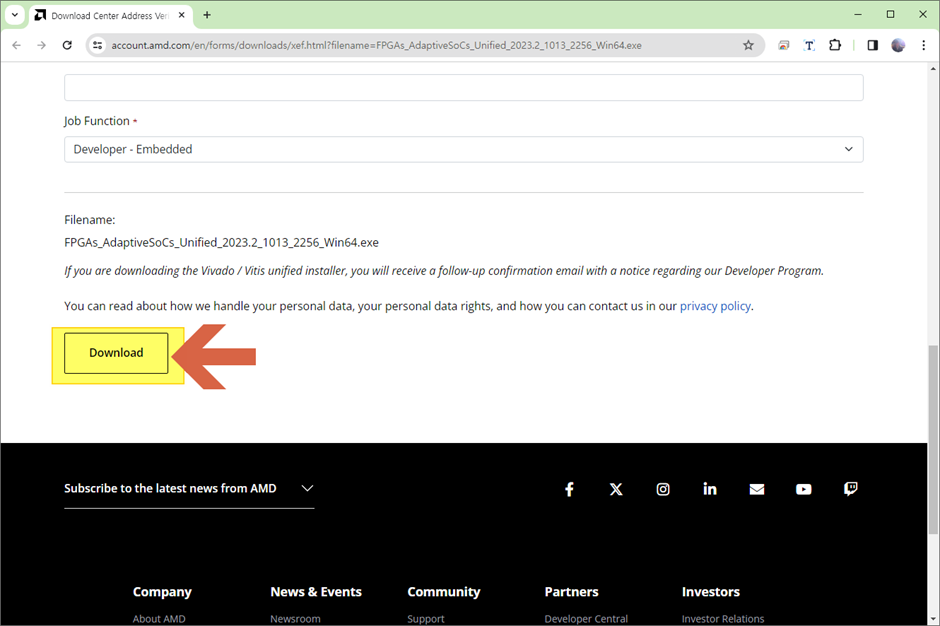Click the Investors footer heading
The width and height of the screenshot is (940, 626).
point(710,592)
